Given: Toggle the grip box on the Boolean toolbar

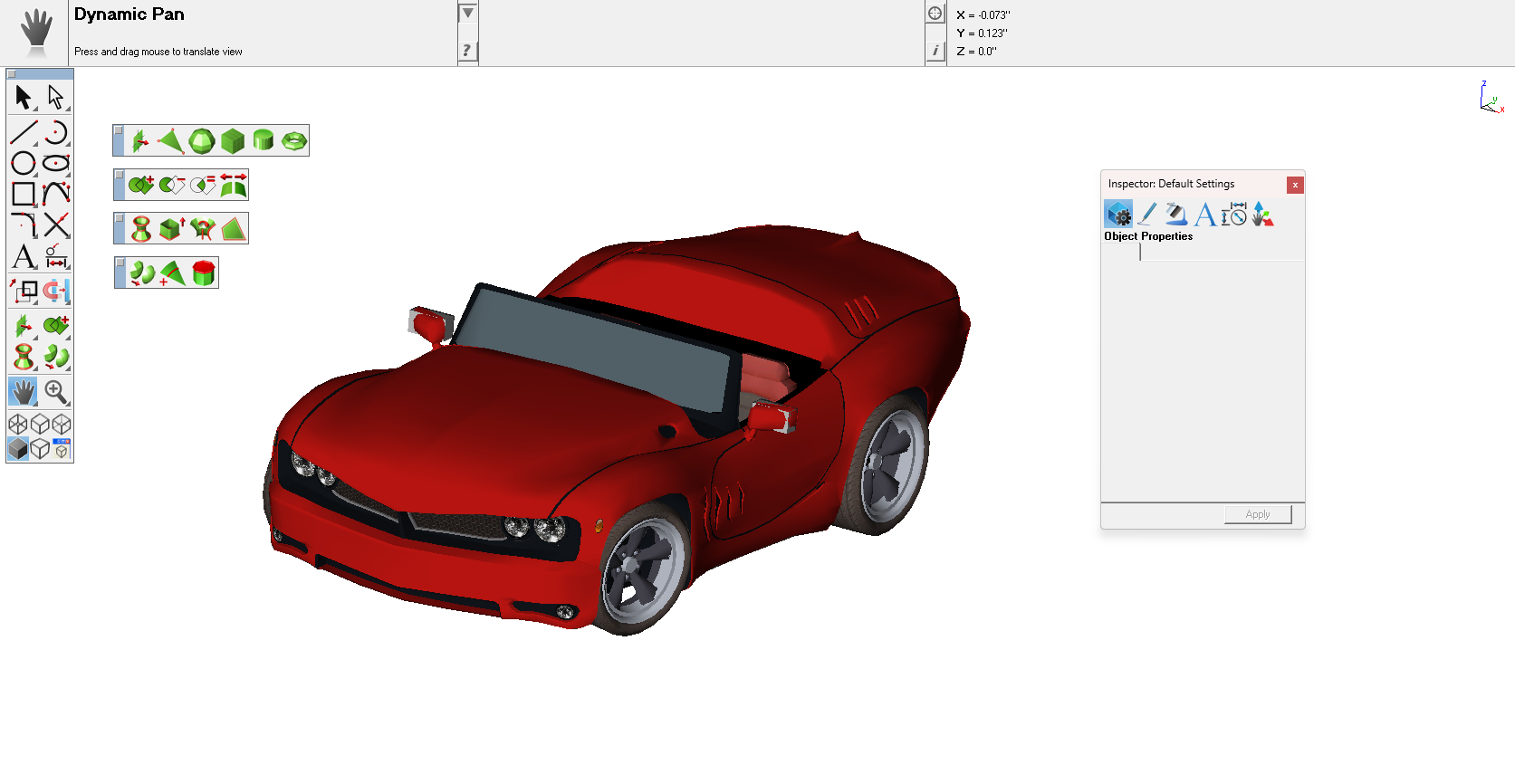Looking at the screenshot, I should coord(120,176).
